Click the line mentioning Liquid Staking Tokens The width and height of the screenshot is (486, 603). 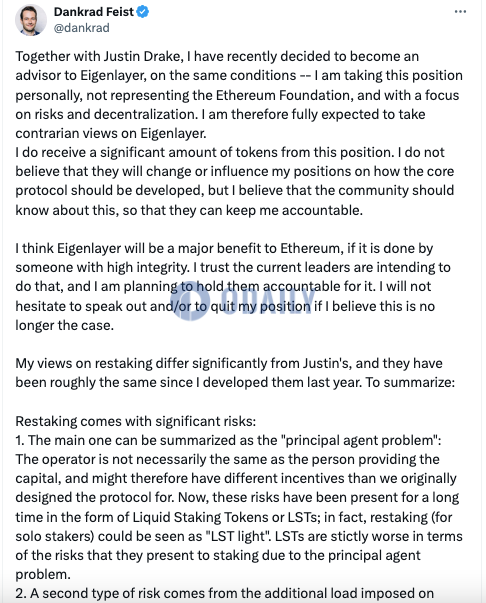[x=234, y=517]
